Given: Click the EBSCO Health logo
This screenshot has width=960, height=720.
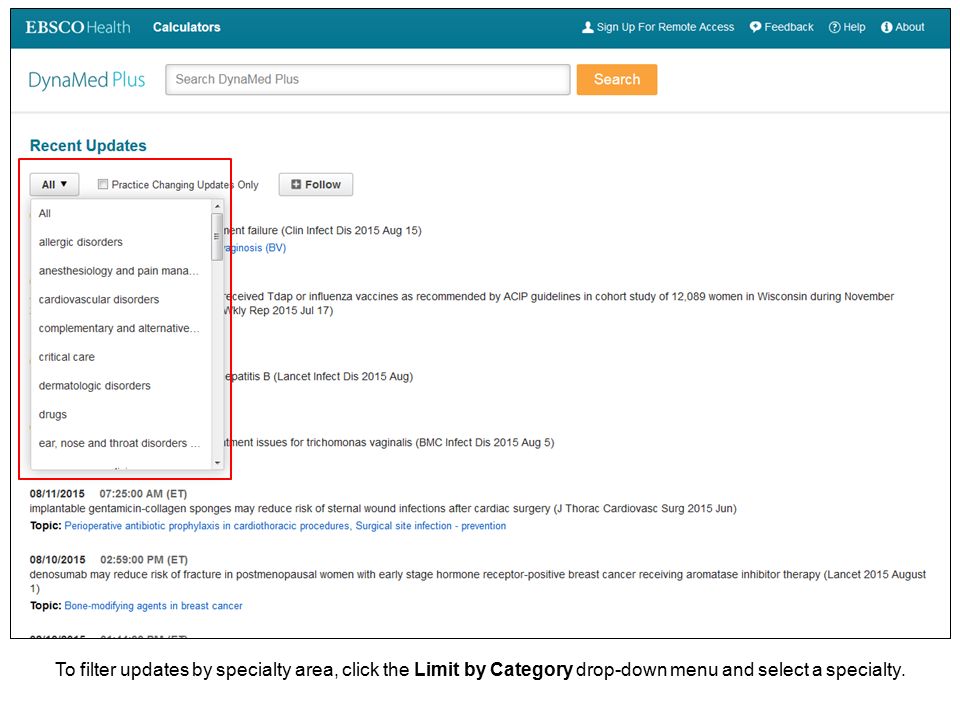Looking at the screenshot, I should click(x=78, y=28).
